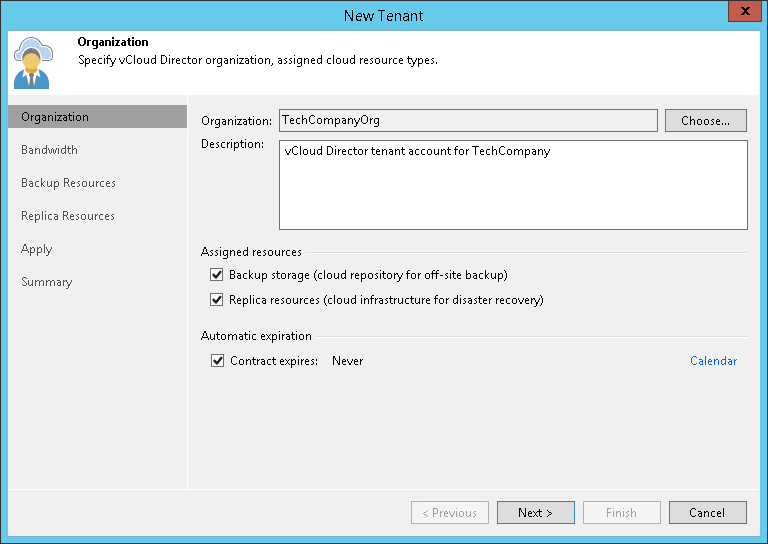Click the Next > button
Viewport: 768px width, 544px height.
click(535, 513)
